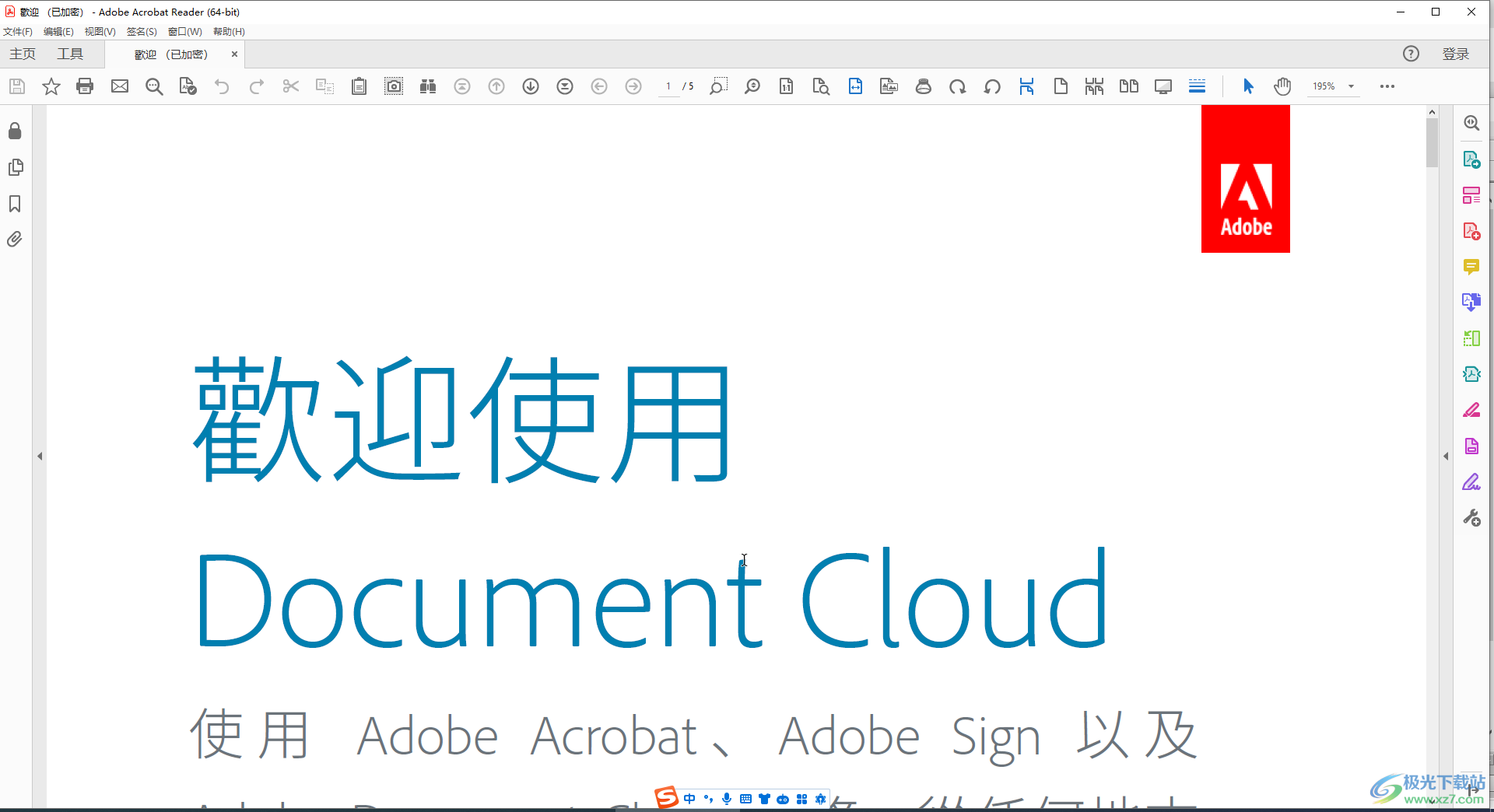
Task: Click the current page number field
Action: (x=668, y=86)
